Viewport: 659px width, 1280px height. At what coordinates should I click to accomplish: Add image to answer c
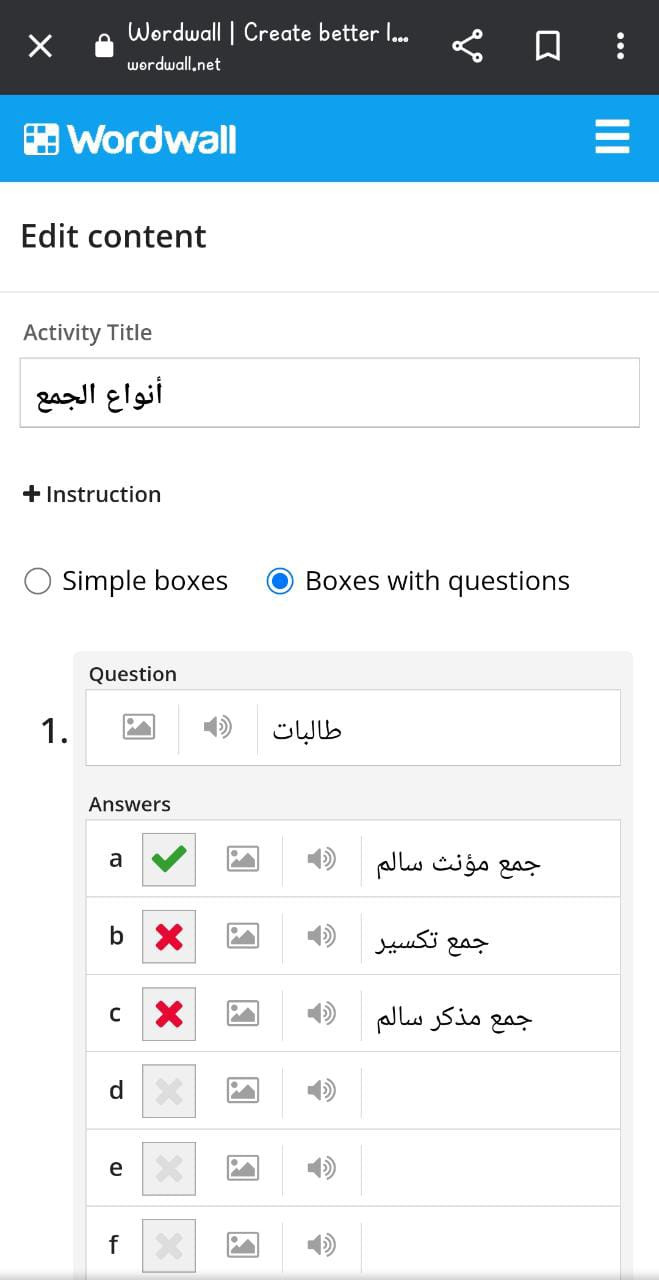tap(242, 1013)
